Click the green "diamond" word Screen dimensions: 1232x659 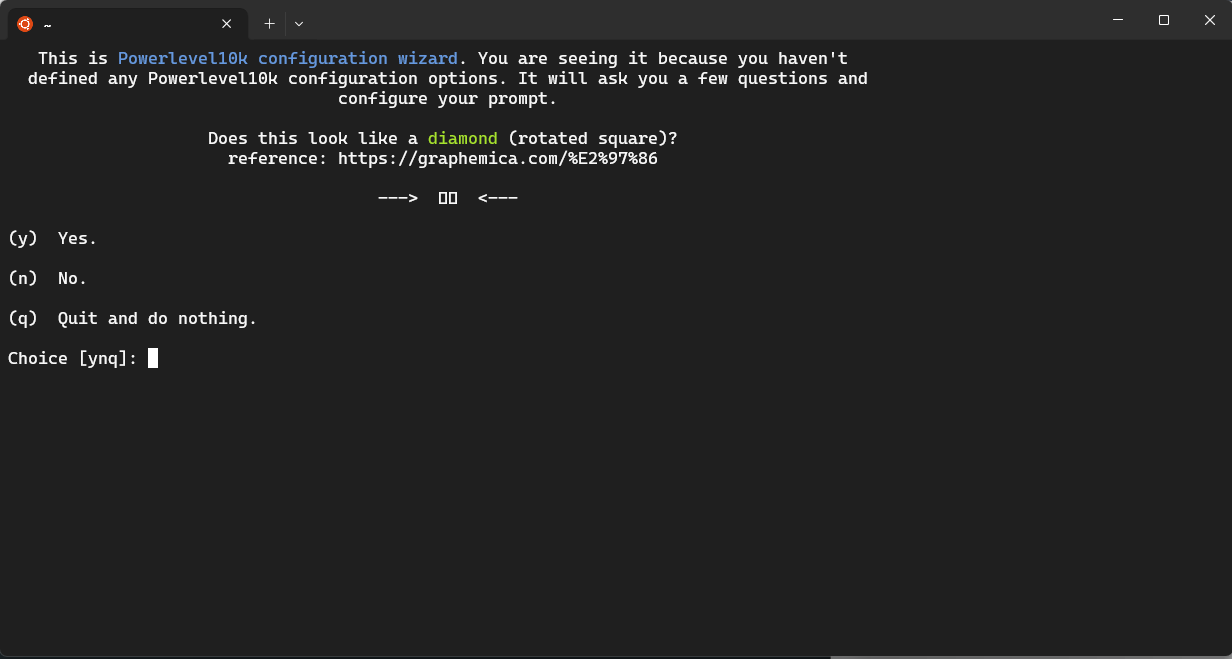point(462,138)
